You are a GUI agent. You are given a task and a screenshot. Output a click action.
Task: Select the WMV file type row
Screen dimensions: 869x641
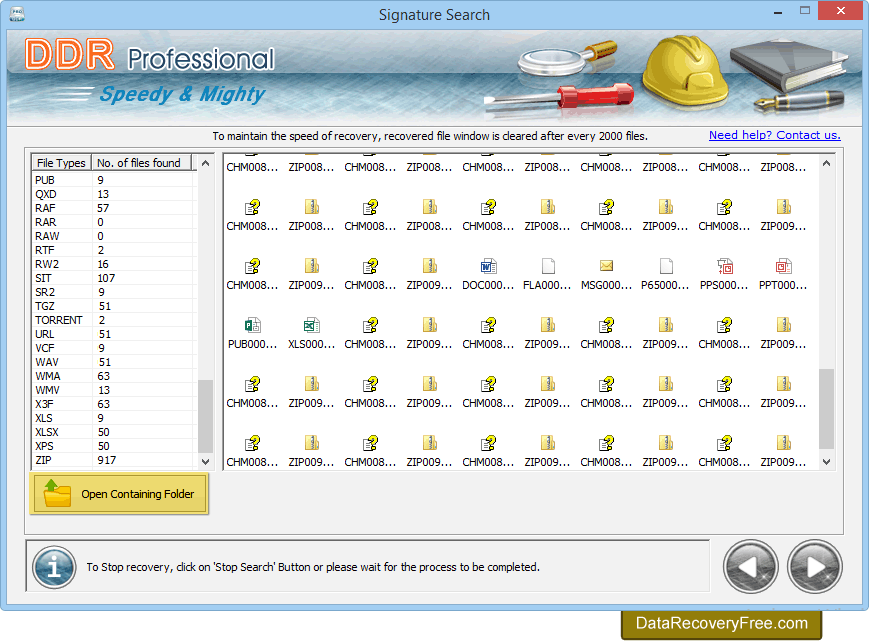(114, 390)
